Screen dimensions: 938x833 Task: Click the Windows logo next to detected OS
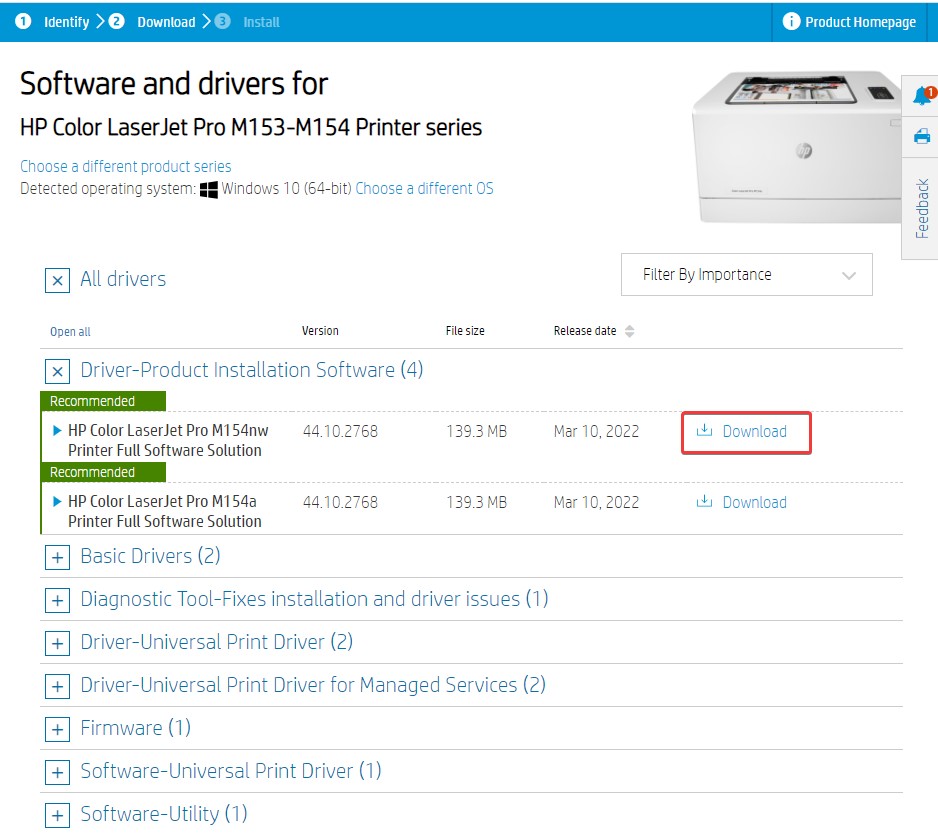coord(209,188)
